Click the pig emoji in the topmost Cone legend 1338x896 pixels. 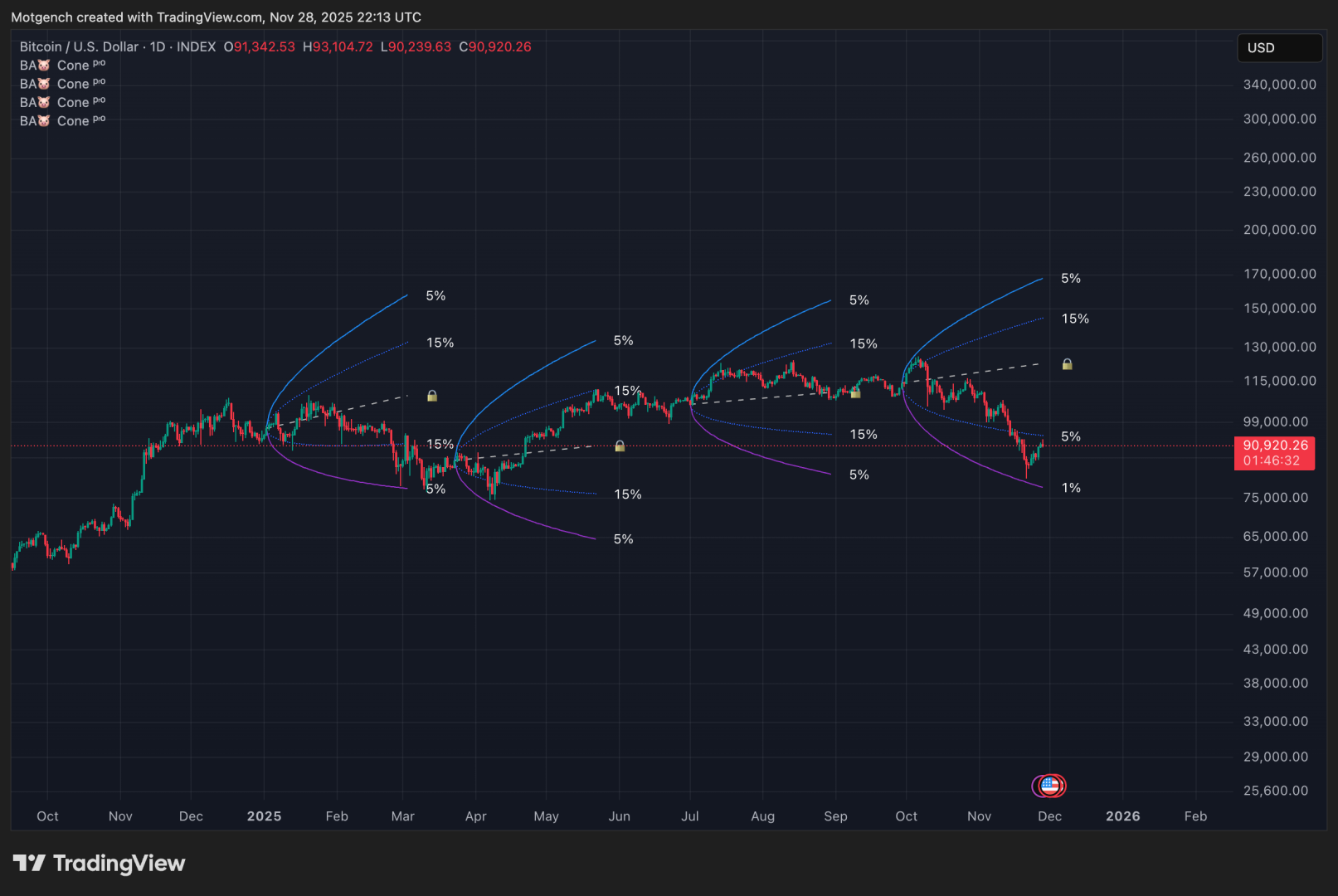pyautogui.click(x=44, y=66)
